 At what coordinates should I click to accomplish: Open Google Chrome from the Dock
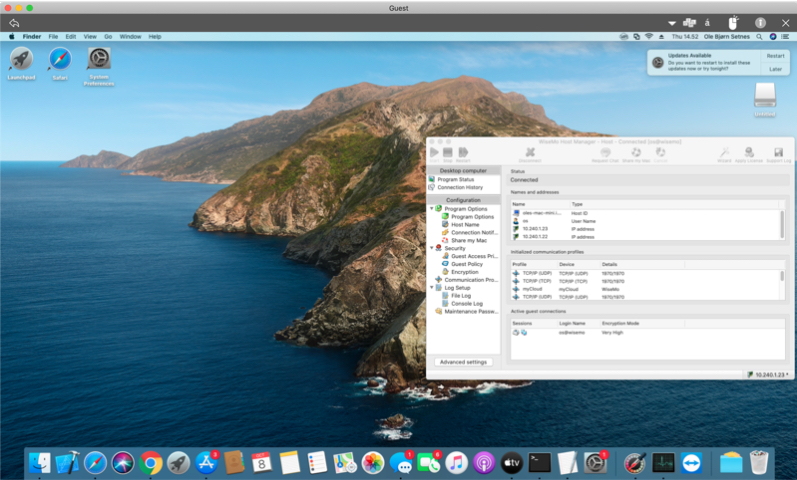pyautogui.click(x=151, y=462)
